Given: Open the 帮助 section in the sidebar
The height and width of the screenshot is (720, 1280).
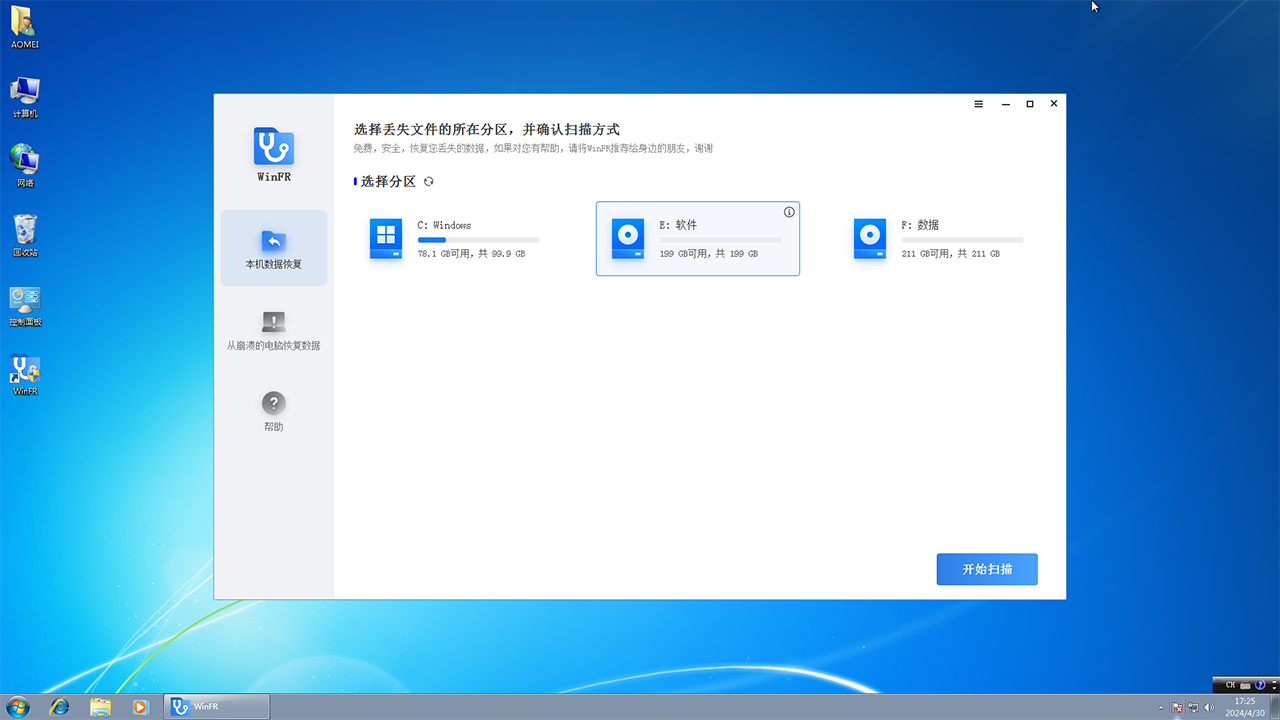Looking at the screenshot, I should click(x=273, y=410).
